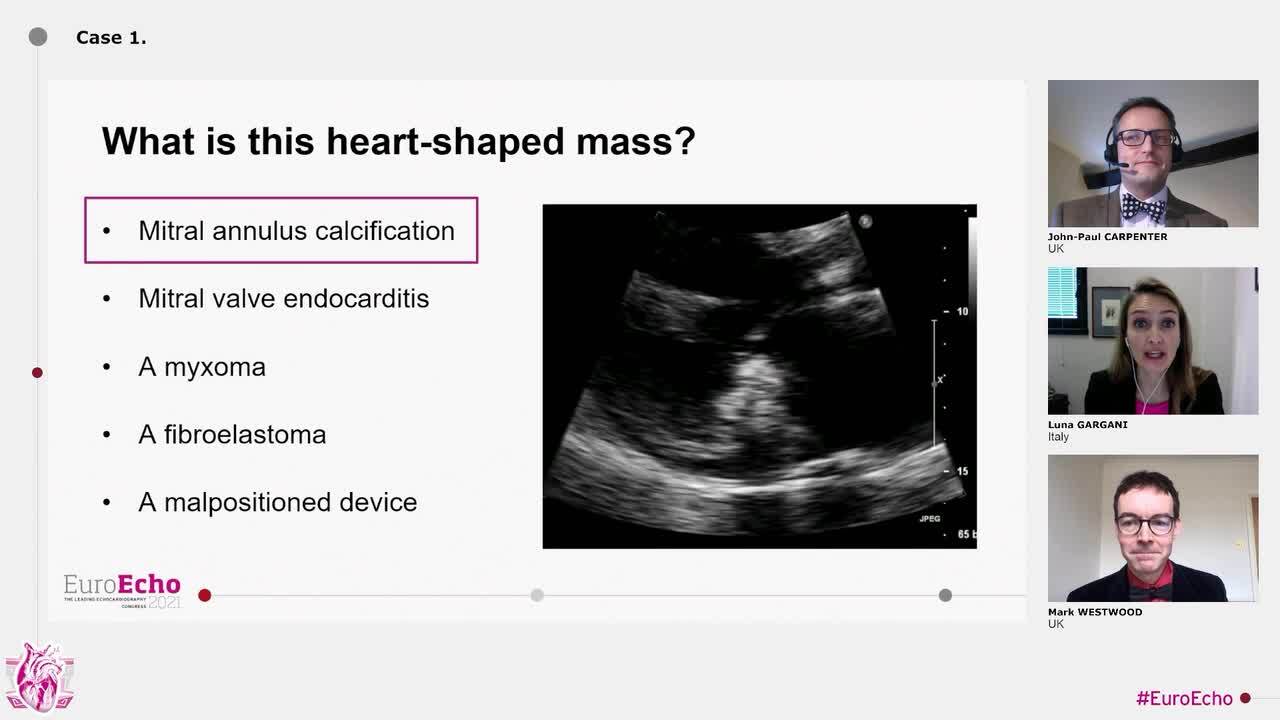Screen dimensions: 1280x720
Task: Choose the Mitral valve endocarditis option
Action: 283,299
